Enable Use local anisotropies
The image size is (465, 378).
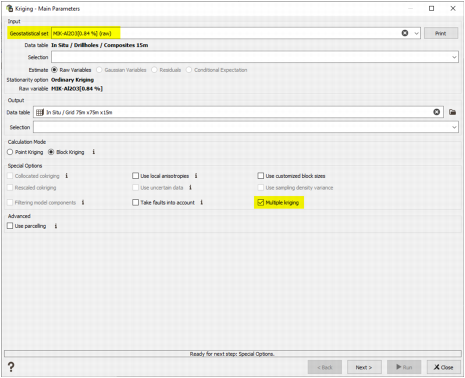pyautogui.click(x=135, y=176)
